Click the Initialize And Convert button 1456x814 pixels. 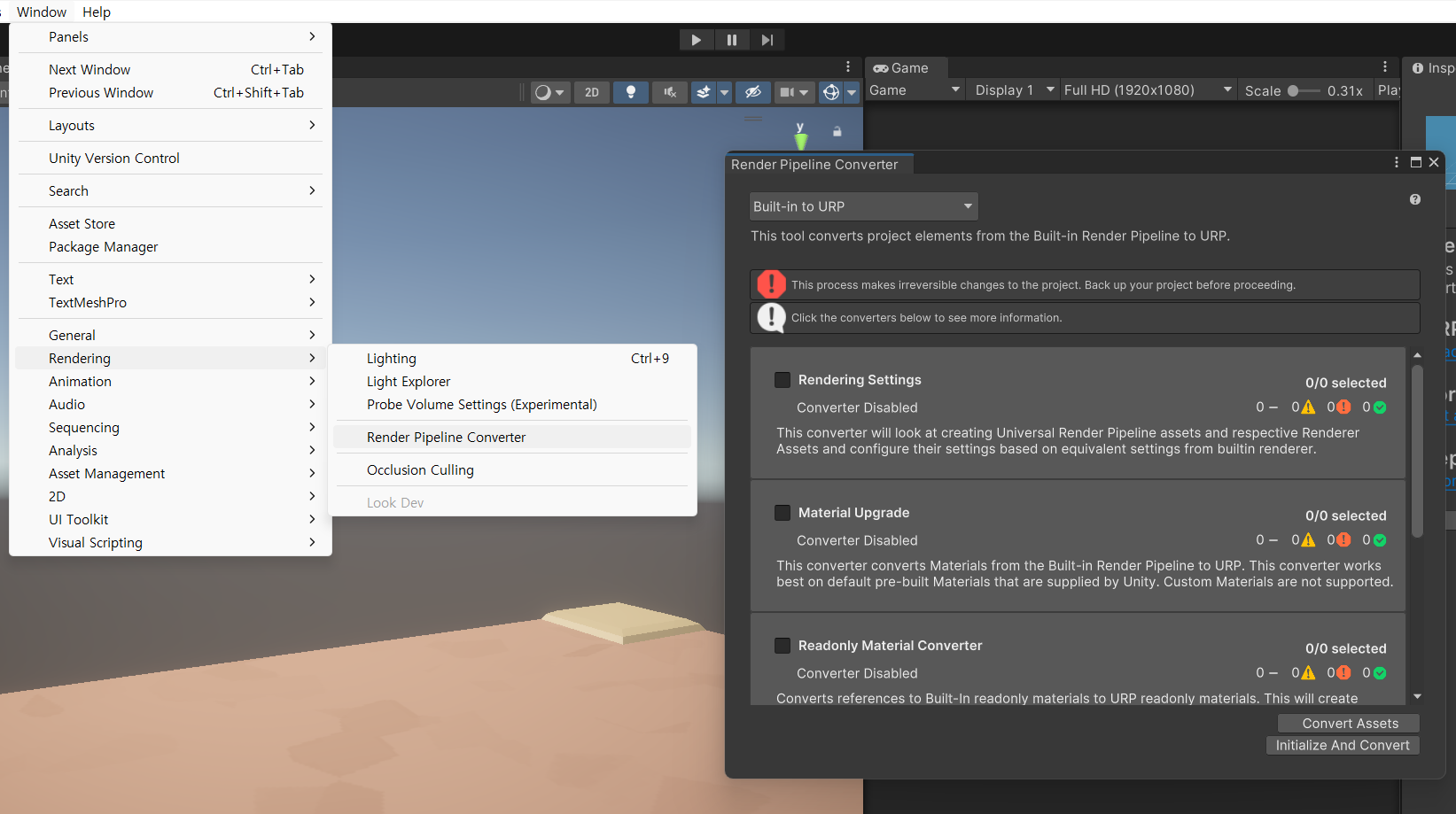coord(1343,746)
